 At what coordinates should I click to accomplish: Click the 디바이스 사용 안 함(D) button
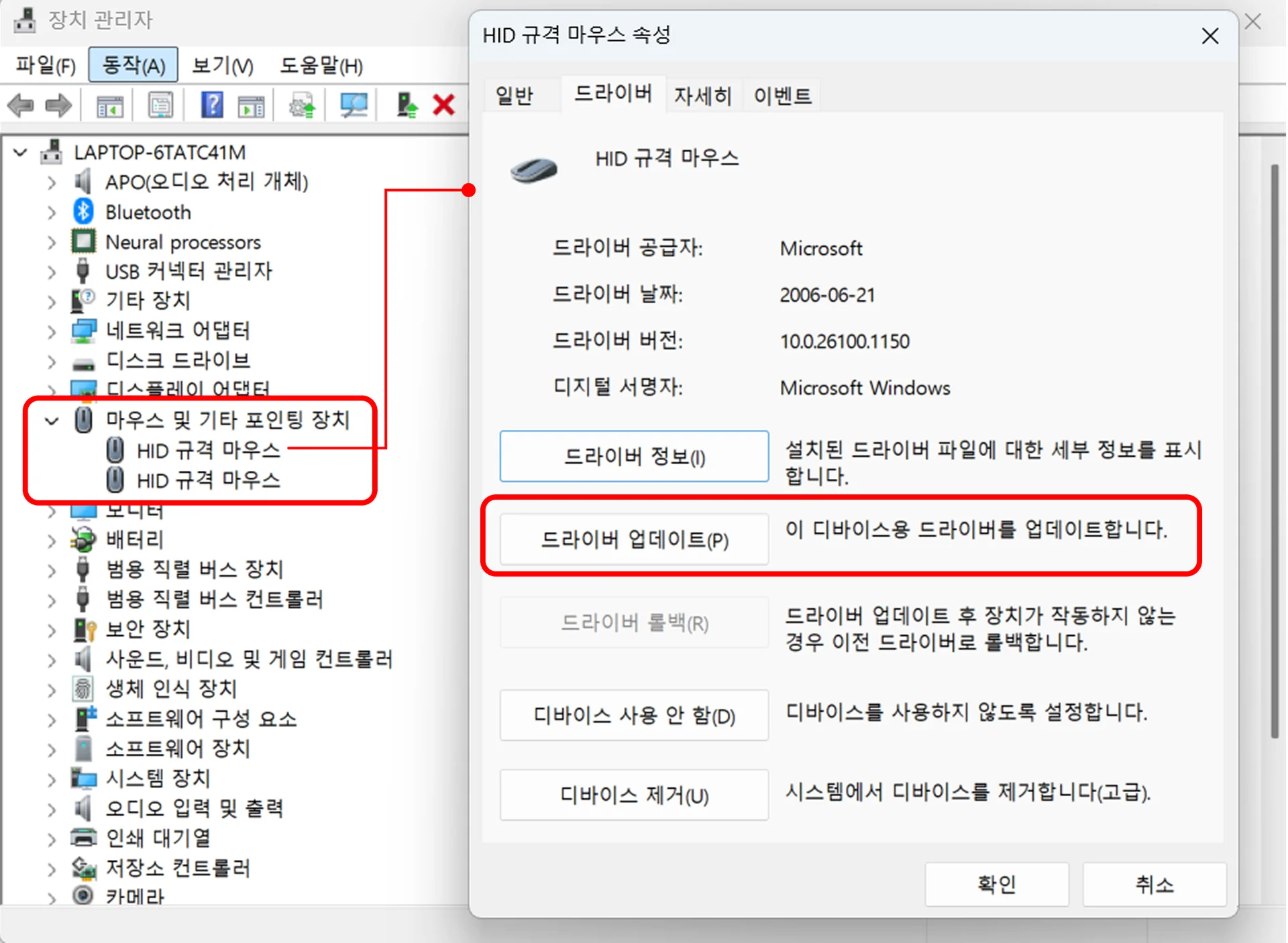pos(634,715)
